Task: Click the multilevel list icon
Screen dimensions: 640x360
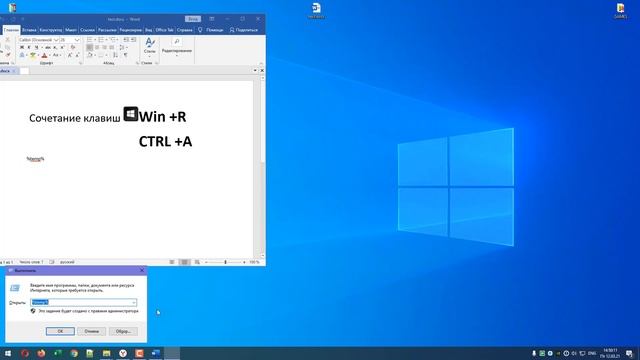Action: (112, 40)
